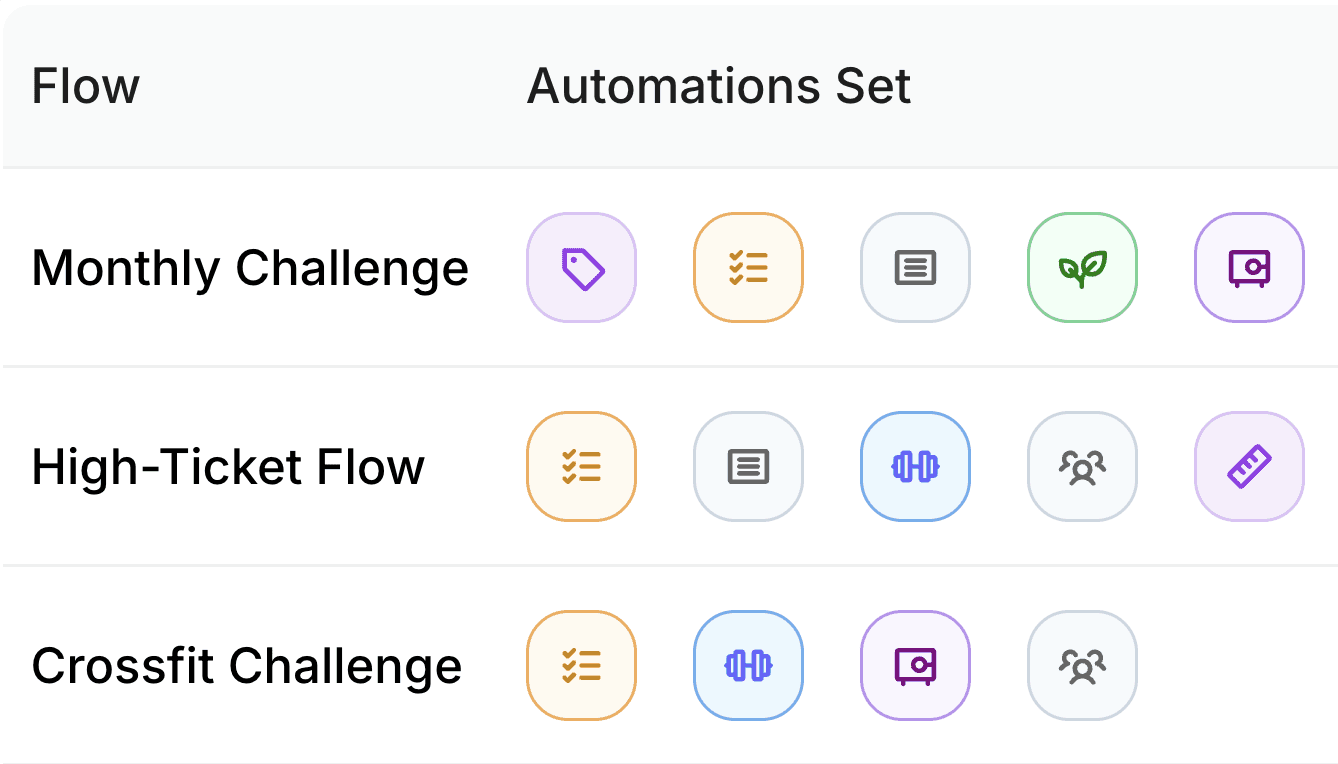The width and height of the screenshot is (1338, 764).
Task: Open the purple vault icon in Crossfit Challenge
Action: (915, 666)
